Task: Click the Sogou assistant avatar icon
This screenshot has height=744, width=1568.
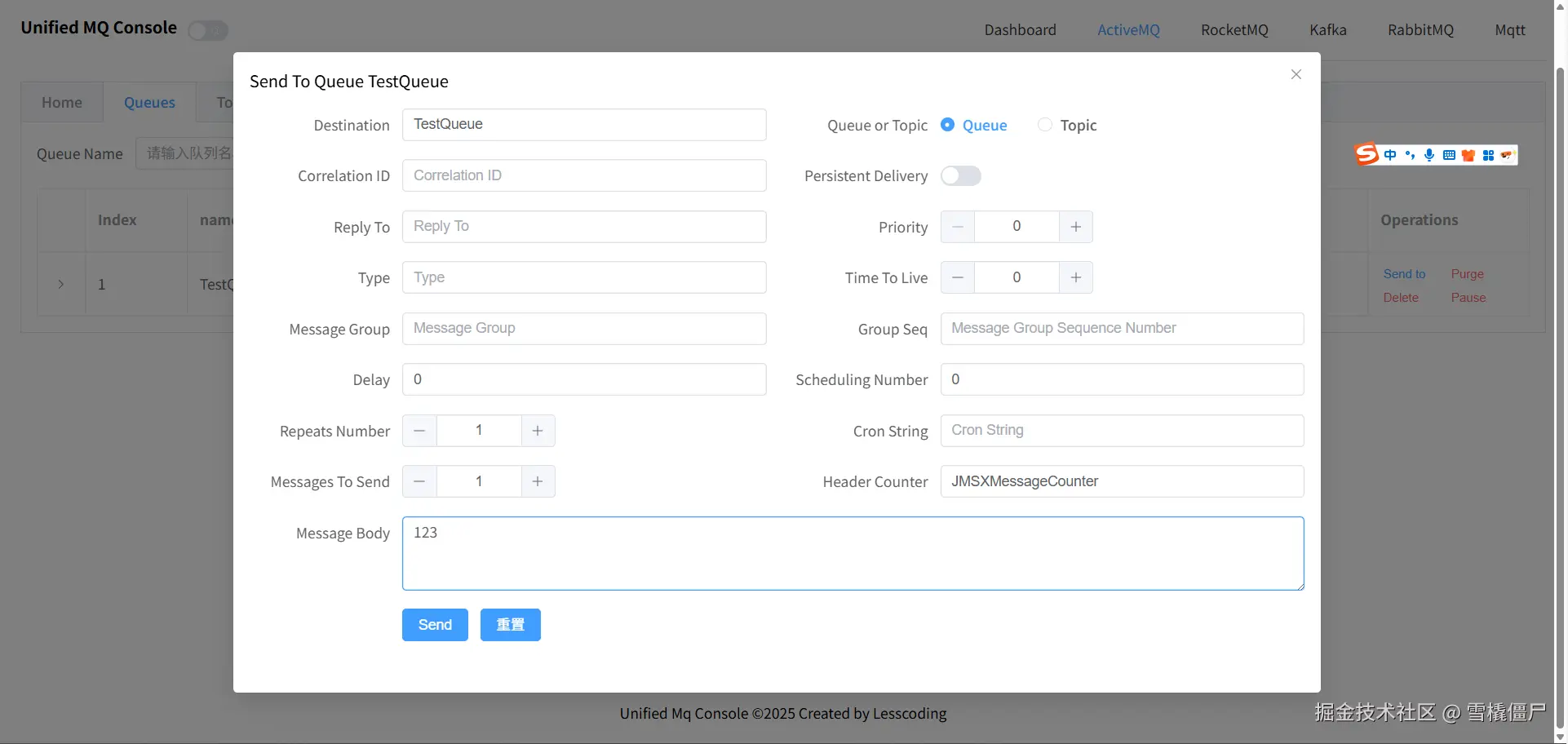Action: tap(1507, 154)
